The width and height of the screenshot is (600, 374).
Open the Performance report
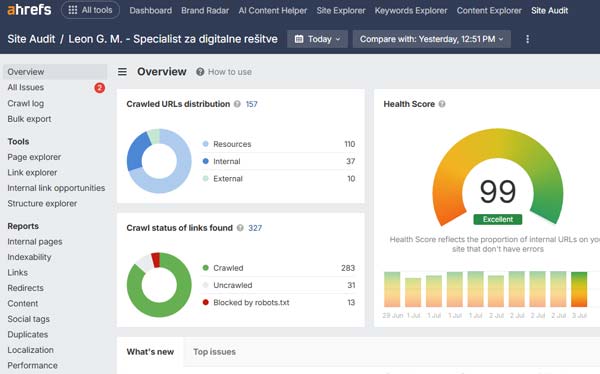(x=33, y=366)
